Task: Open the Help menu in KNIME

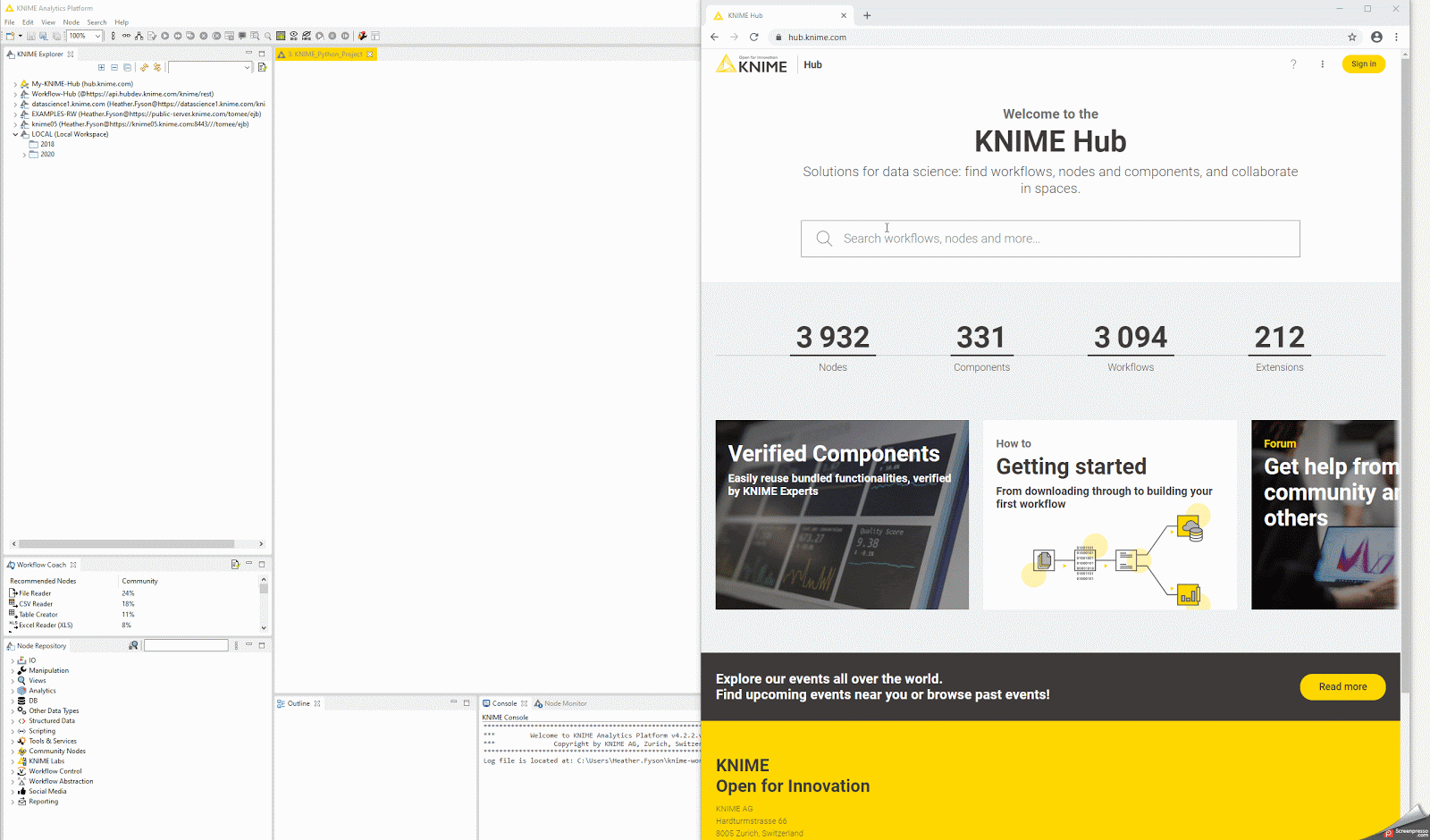Action: point(122,22)
